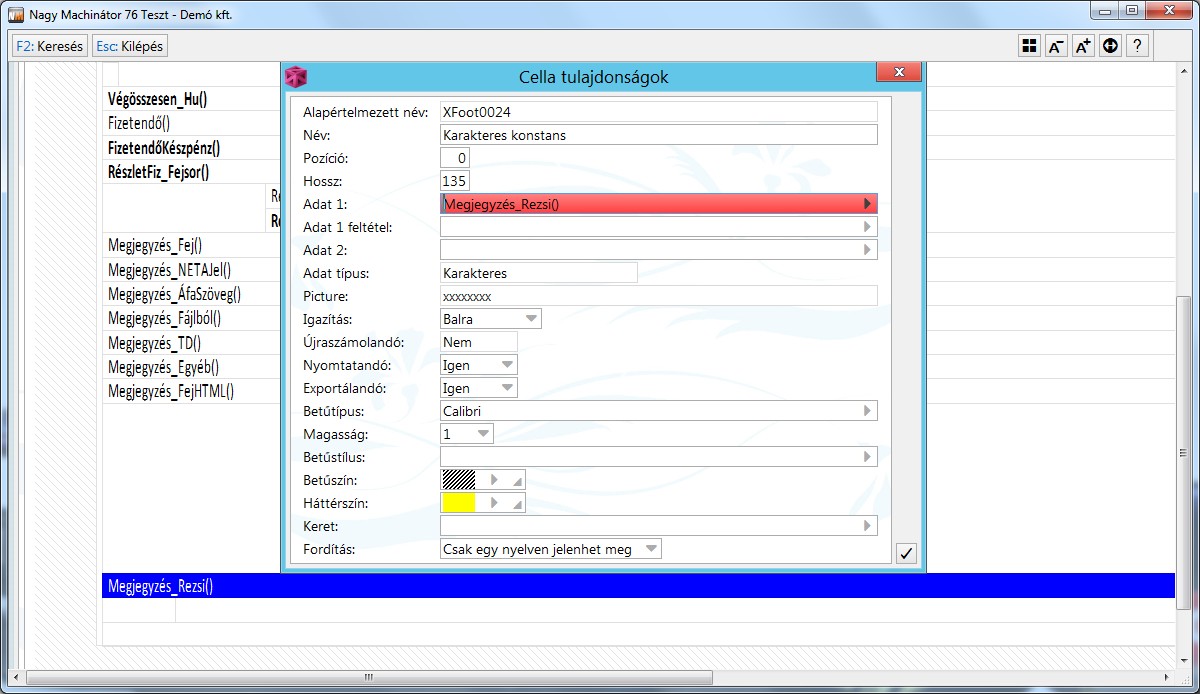Select Fizetendő() row
The height and width of the screenshot is (694, 1200).
coord(139,124)
